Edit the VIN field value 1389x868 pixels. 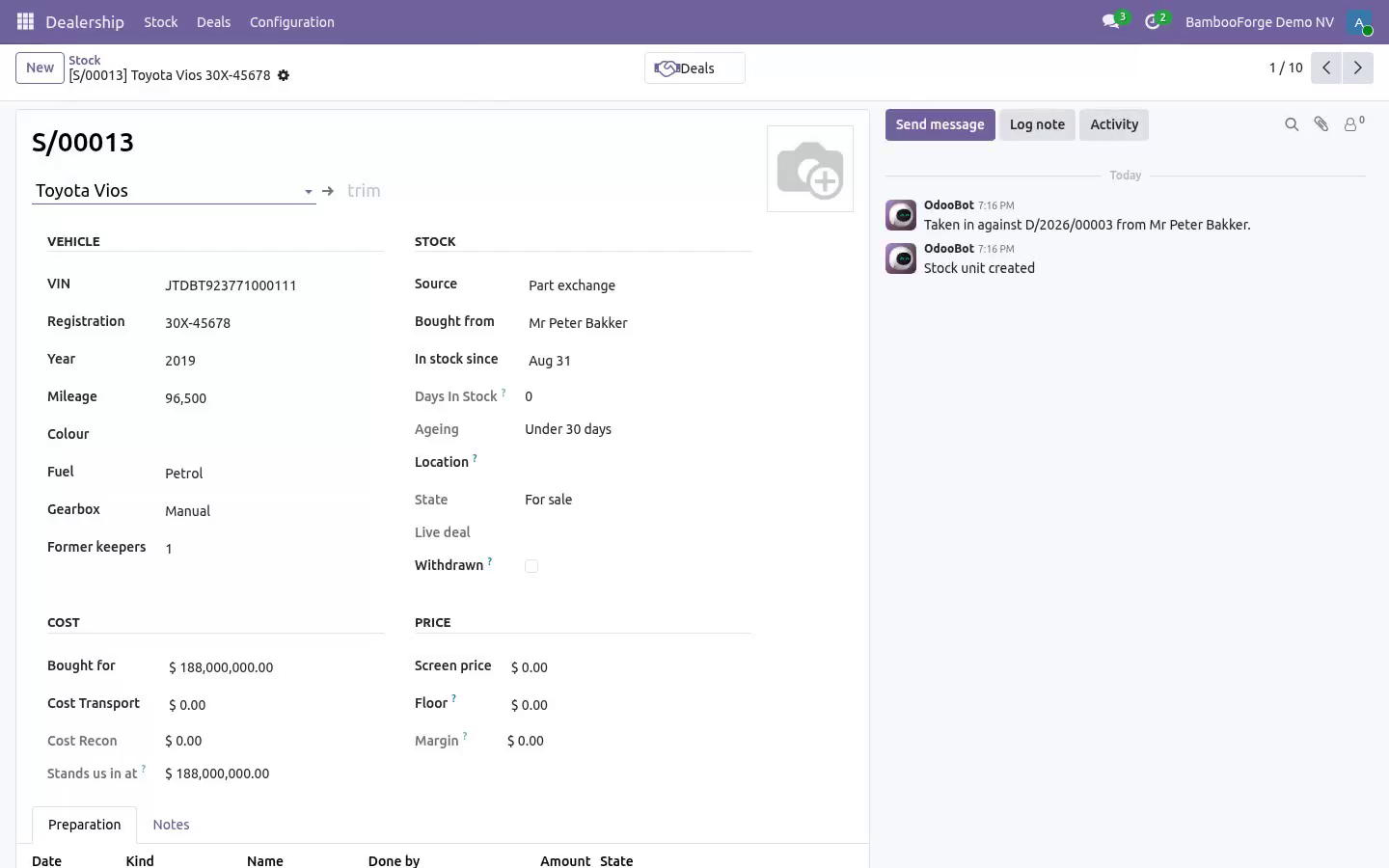274,285
